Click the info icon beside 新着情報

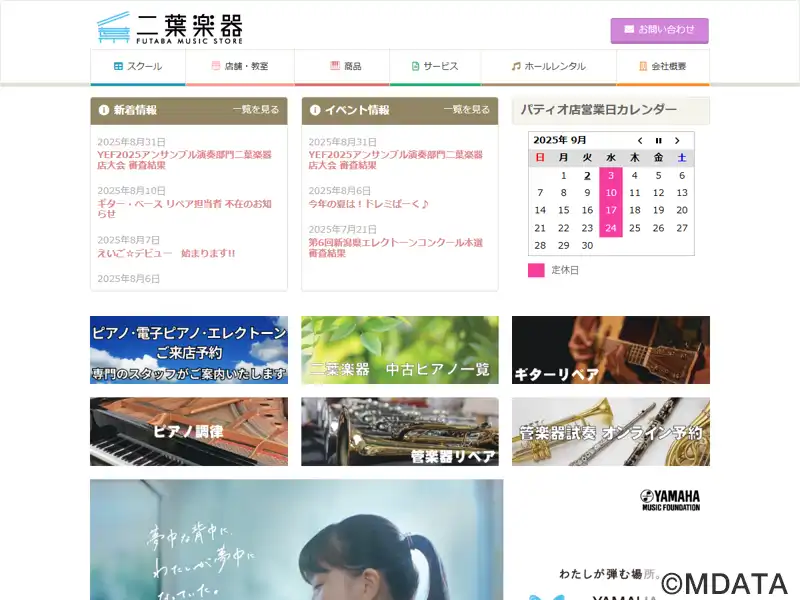104,110
